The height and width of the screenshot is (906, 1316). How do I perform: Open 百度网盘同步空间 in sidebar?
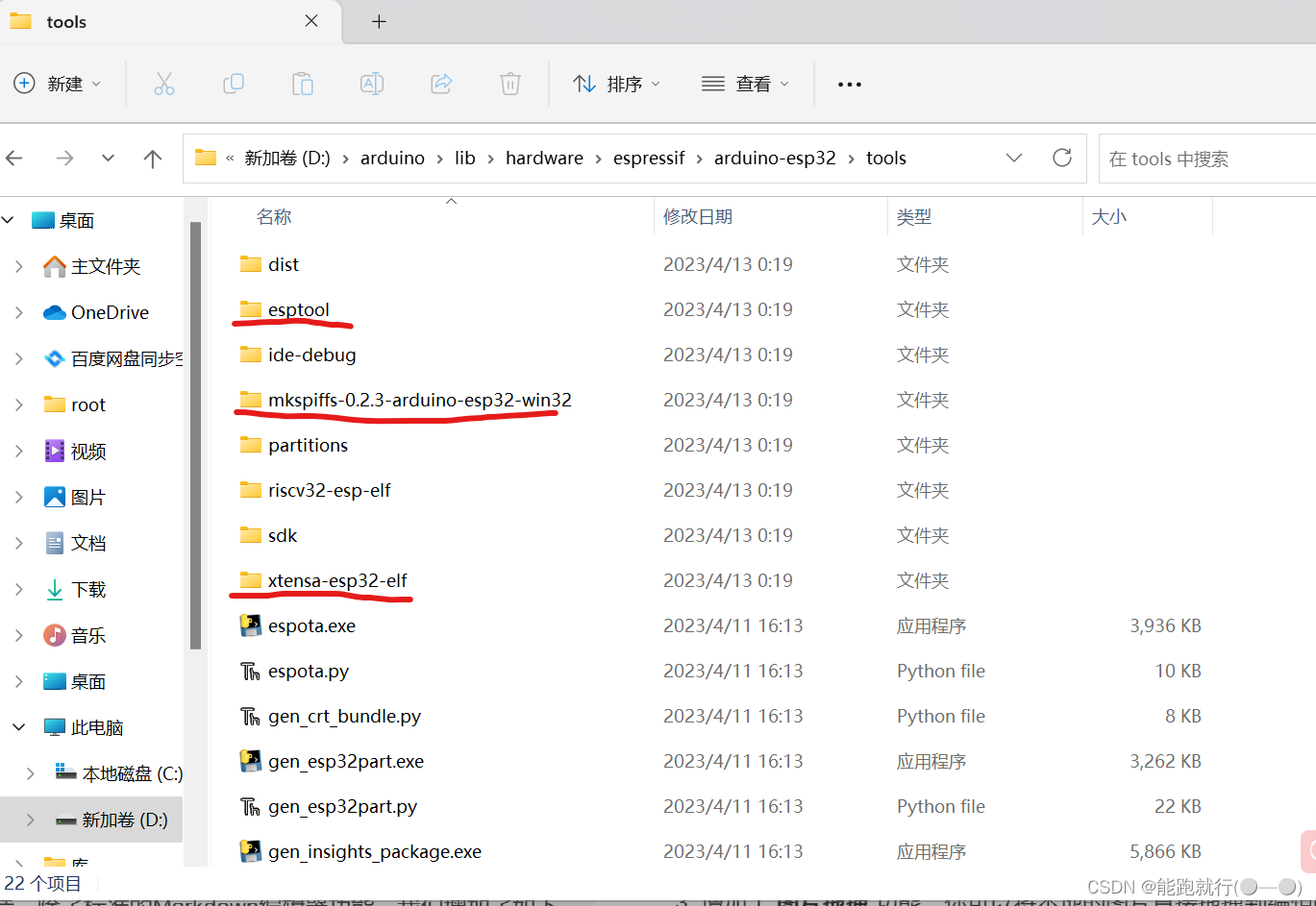point(115,358)
